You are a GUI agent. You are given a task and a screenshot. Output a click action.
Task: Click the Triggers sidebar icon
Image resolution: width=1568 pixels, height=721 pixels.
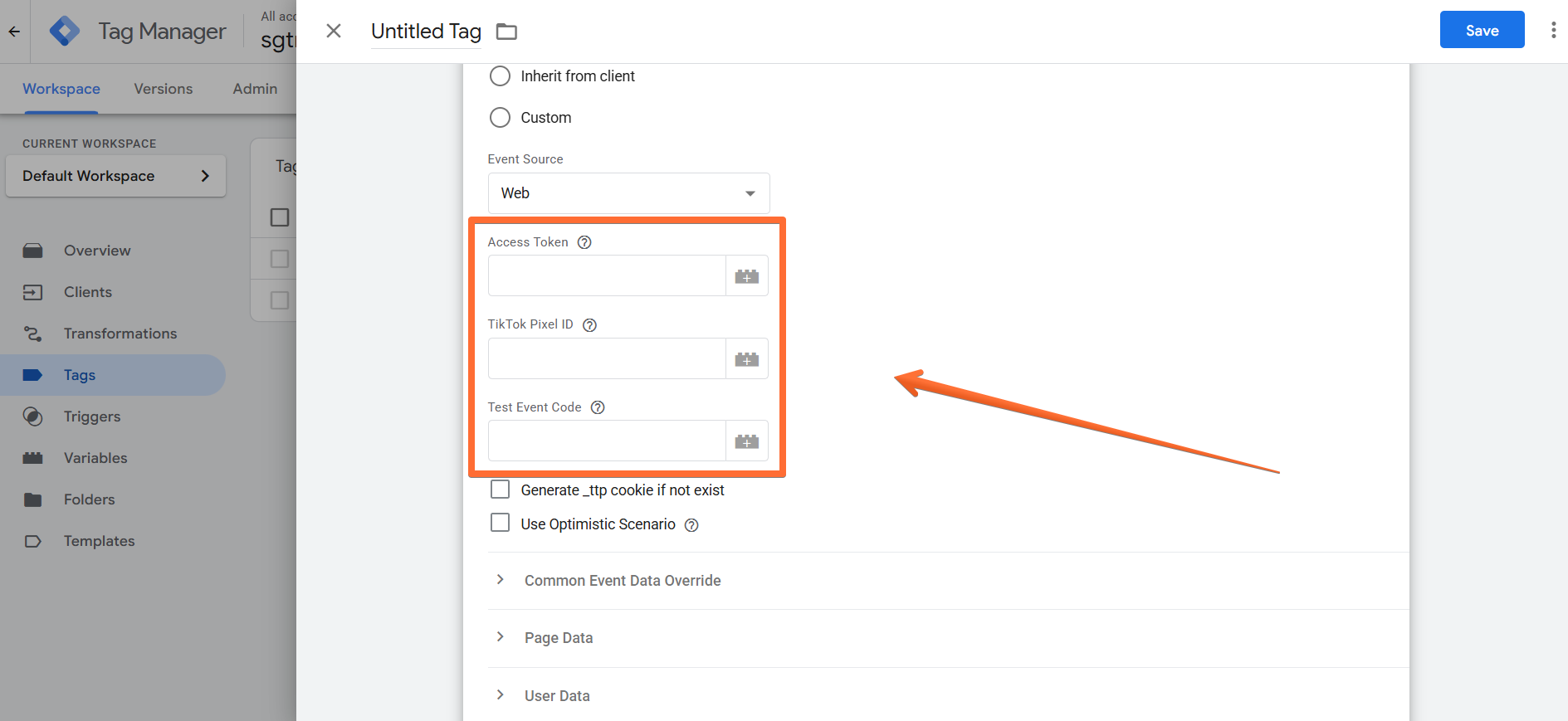click(32, 417)
